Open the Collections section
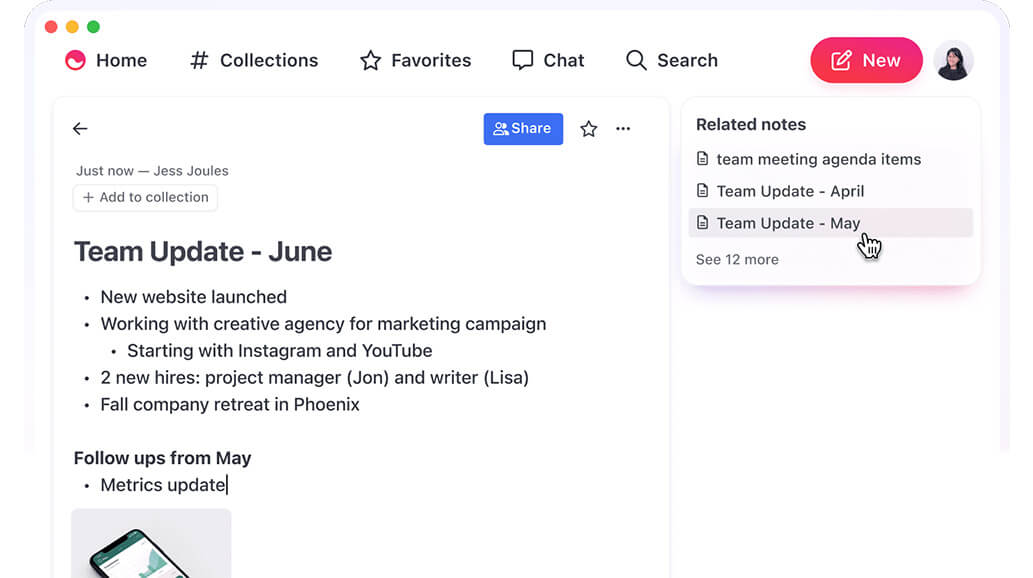Image resolution: width=1033 pixels, height=578 pixels. [254, 60]
